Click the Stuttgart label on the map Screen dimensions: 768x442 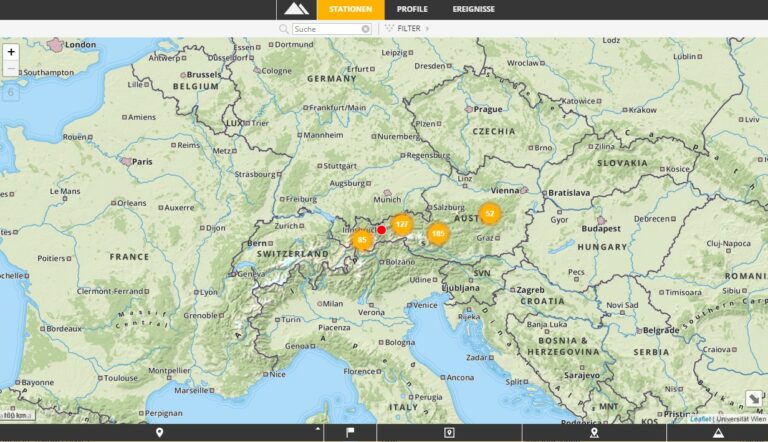(x=340, y=166)
